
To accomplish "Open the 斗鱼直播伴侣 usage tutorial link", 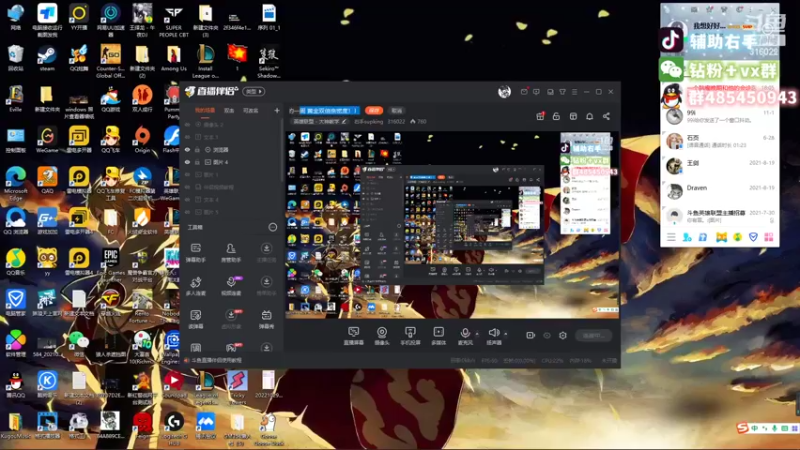I will pos(216,360).
